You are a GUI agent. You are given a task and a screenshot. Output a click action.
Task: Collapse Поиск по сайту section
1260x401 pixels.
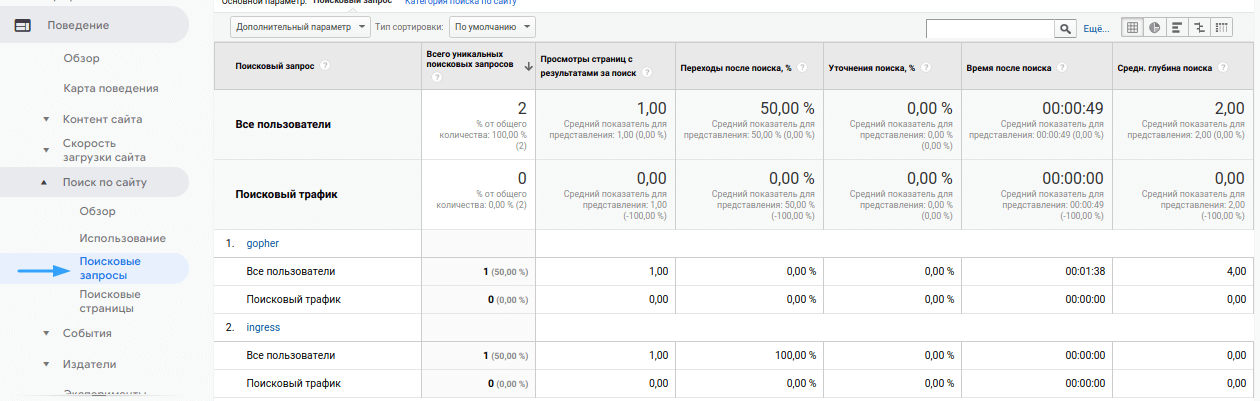click(45, 182)
